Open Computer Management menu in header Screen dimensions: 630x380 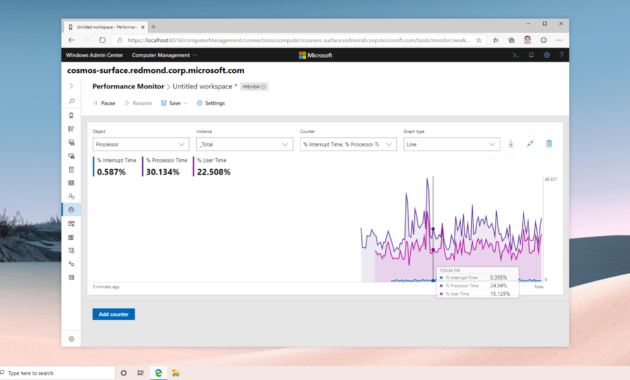164,55
